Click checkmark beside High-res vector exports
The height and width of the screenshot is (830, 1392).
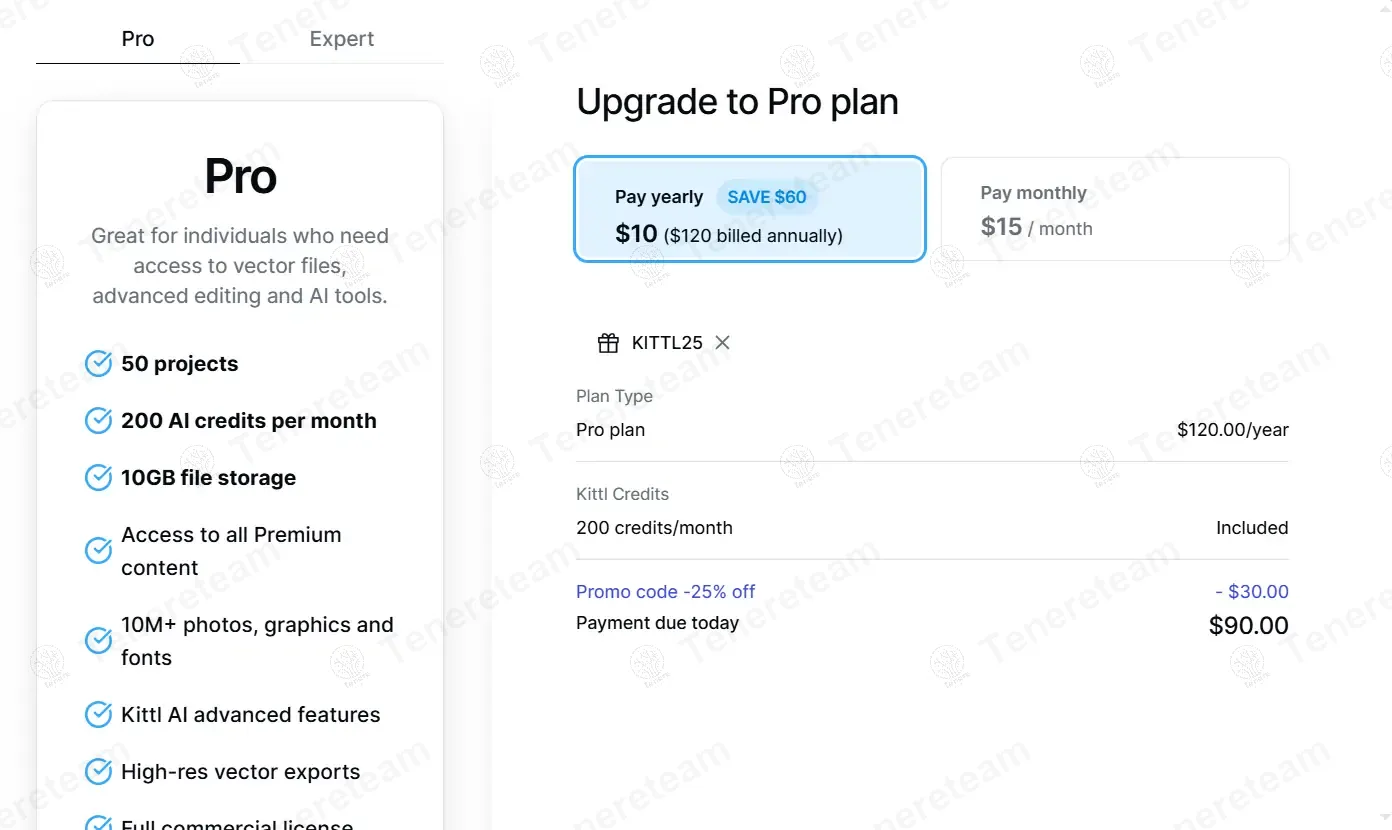pos(98,772)
